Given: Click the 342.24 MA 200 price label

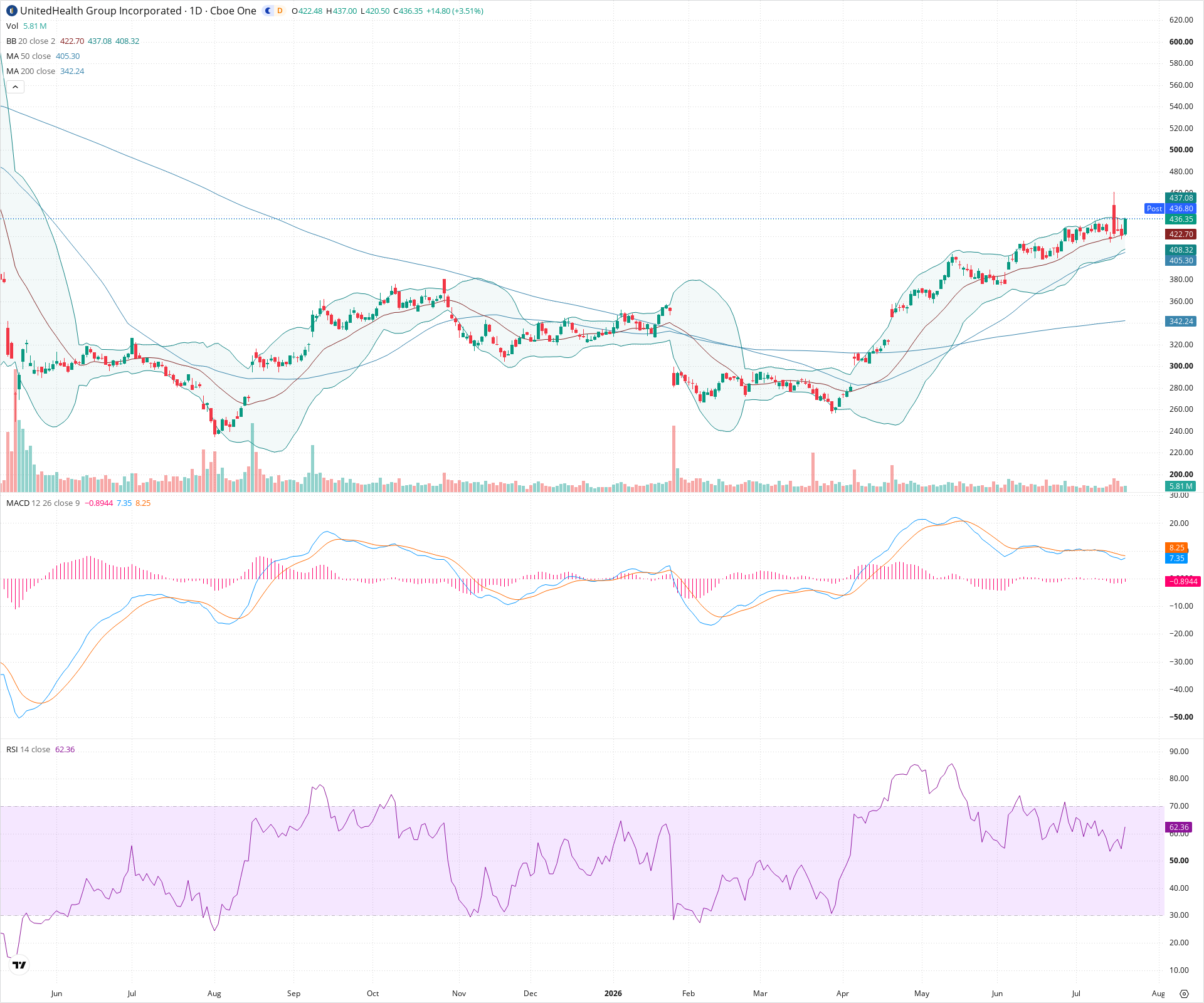Looking at the screenshot, I should pyautogui.click(x=1181, y=322).
